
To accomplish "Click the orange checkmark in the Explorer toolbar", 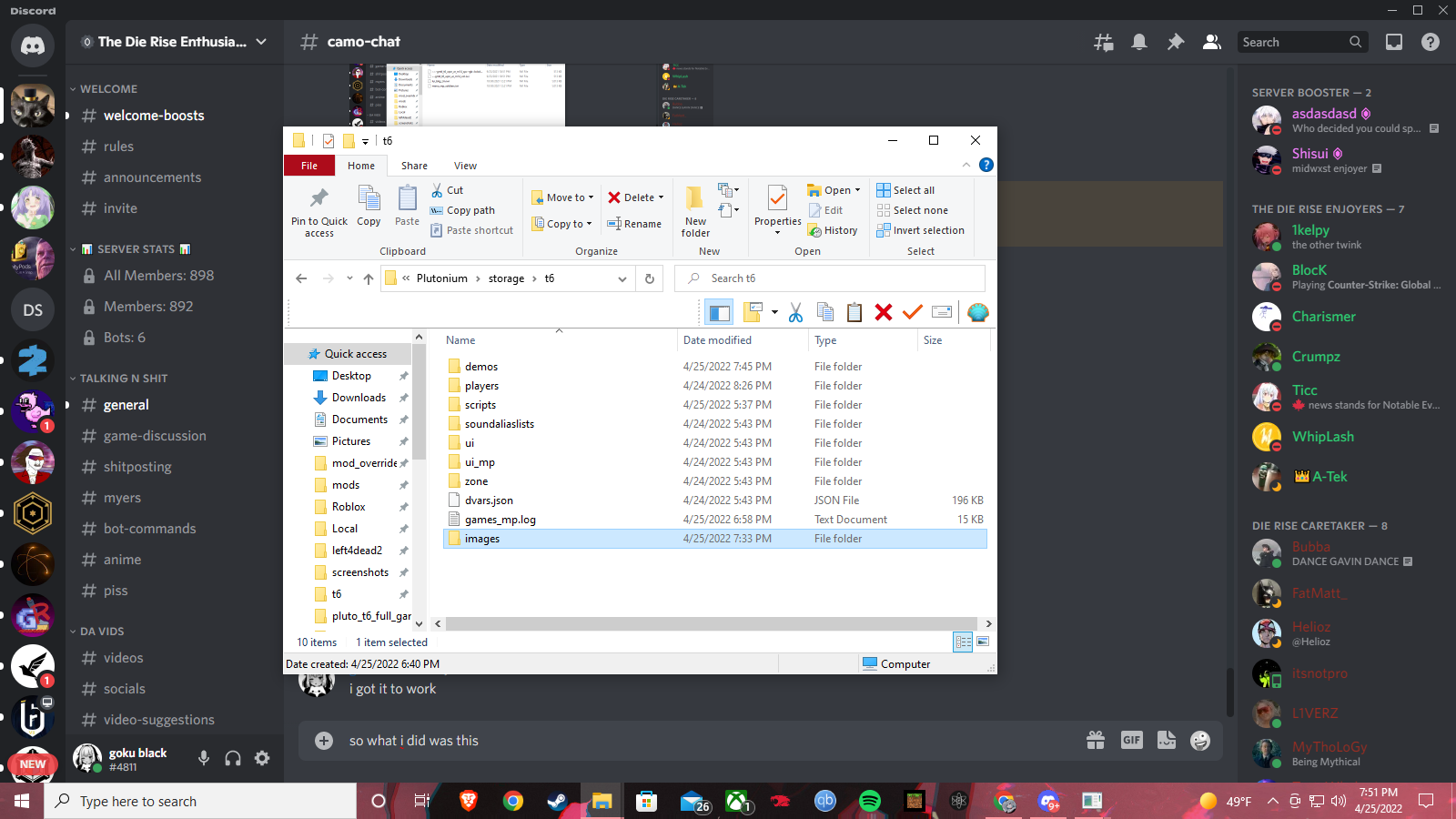I will [x=912, y=313].
